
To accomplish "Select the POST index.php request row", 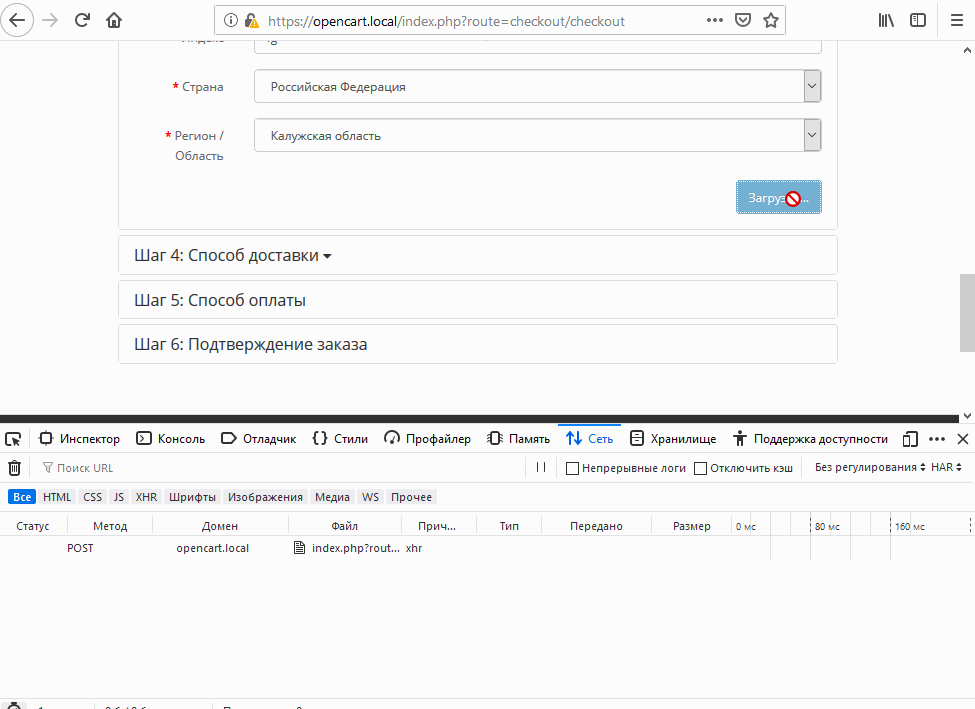I will click(x=488, y=548).
